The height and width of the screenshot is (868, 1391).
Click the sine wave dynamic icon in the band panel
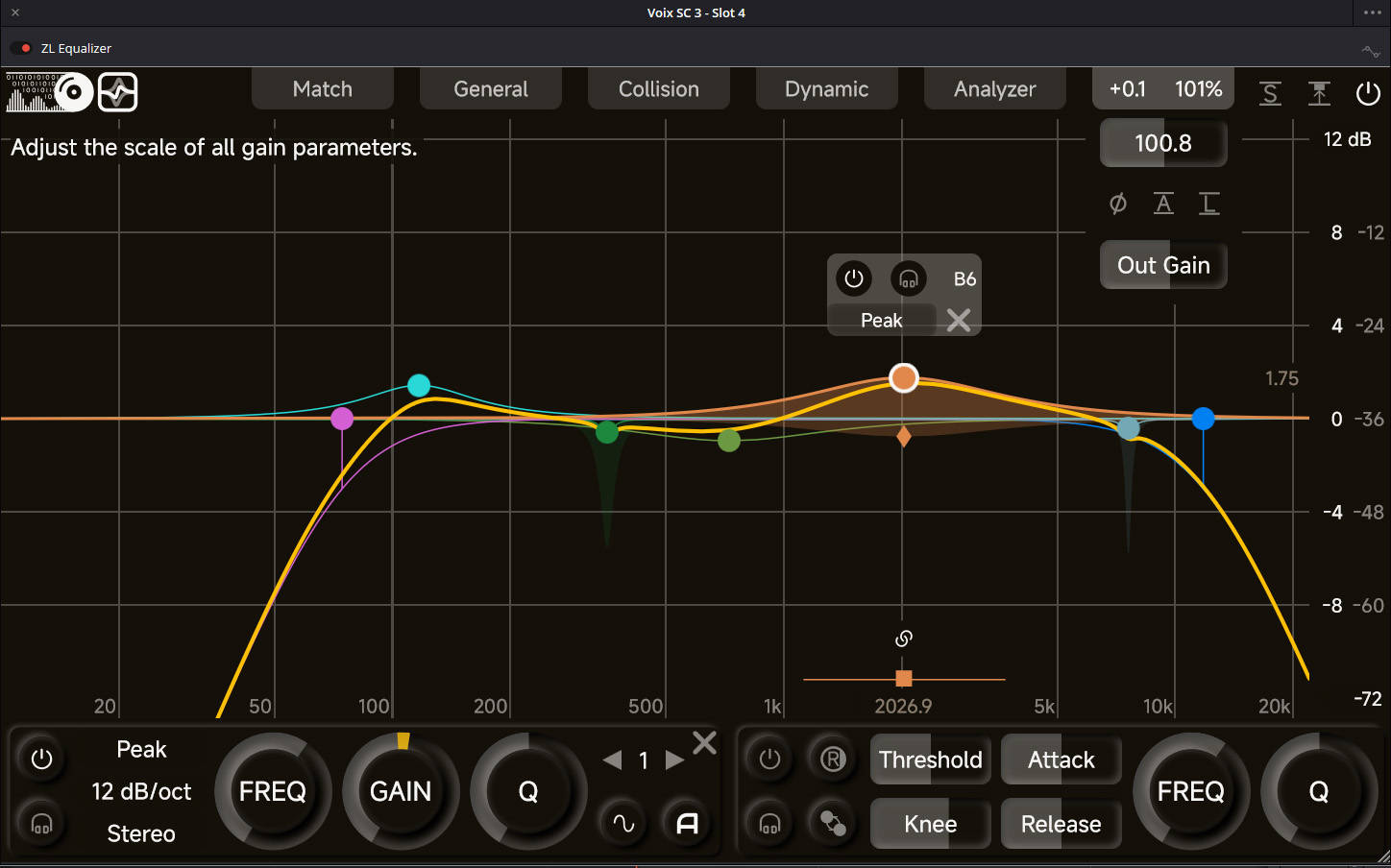pos(622,823)
